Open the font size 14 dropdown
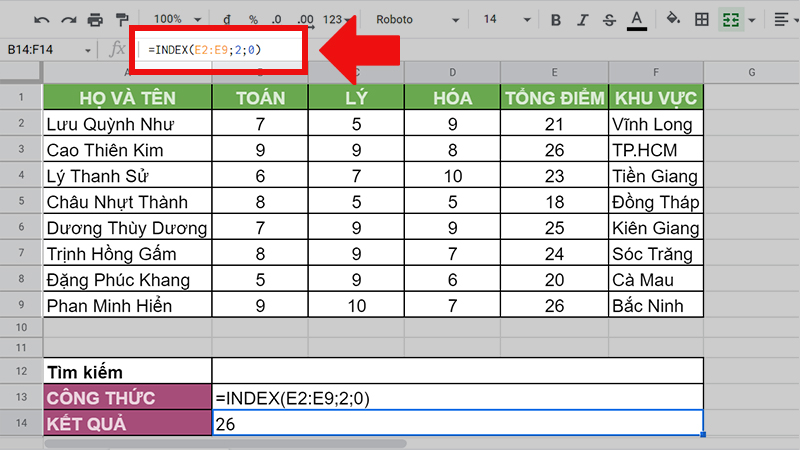This screenshot has height=450, width=800. click(x=506, y=19)
